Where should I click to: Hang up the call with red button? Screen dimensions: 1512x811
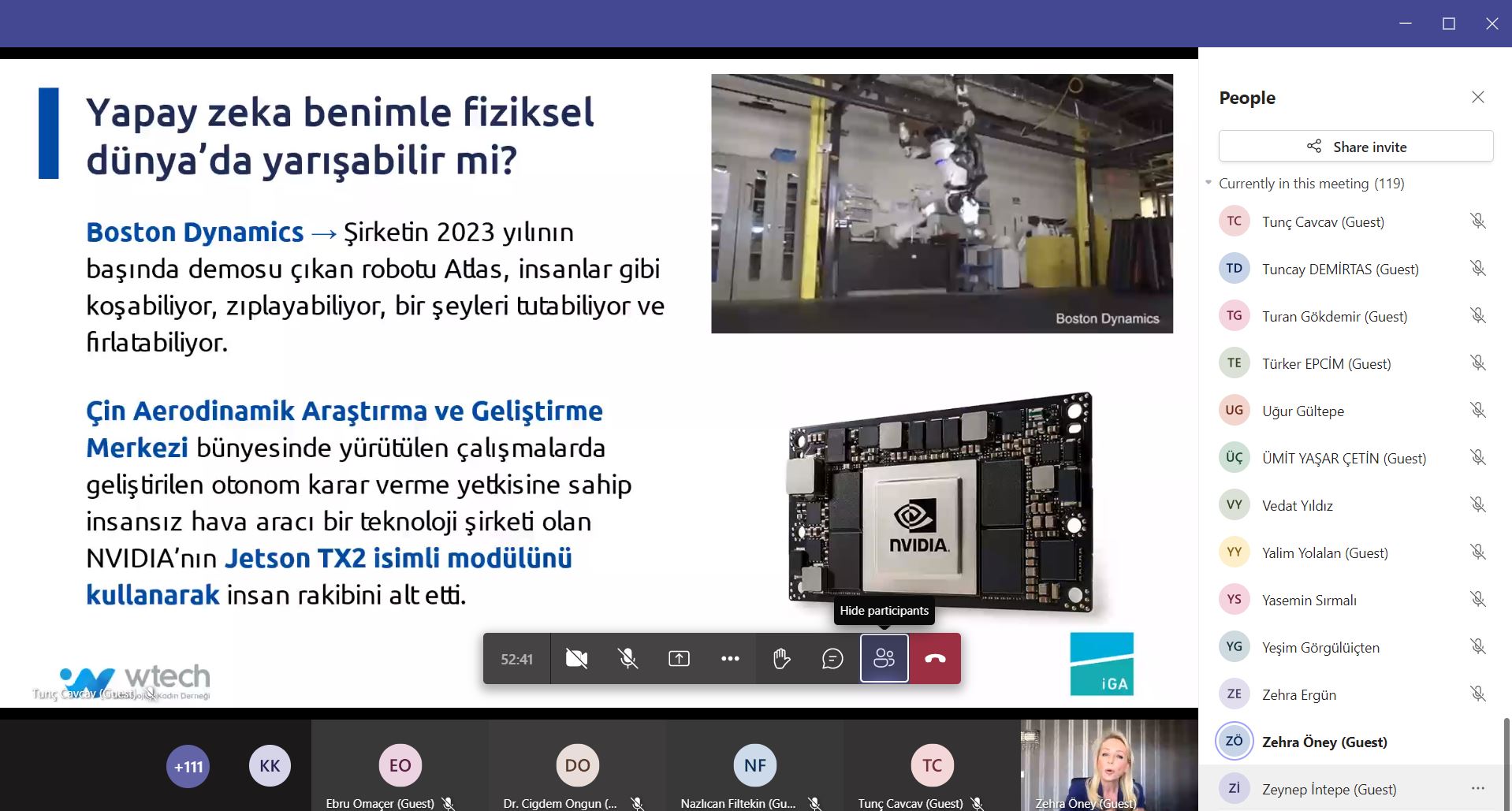click(935, 658)
